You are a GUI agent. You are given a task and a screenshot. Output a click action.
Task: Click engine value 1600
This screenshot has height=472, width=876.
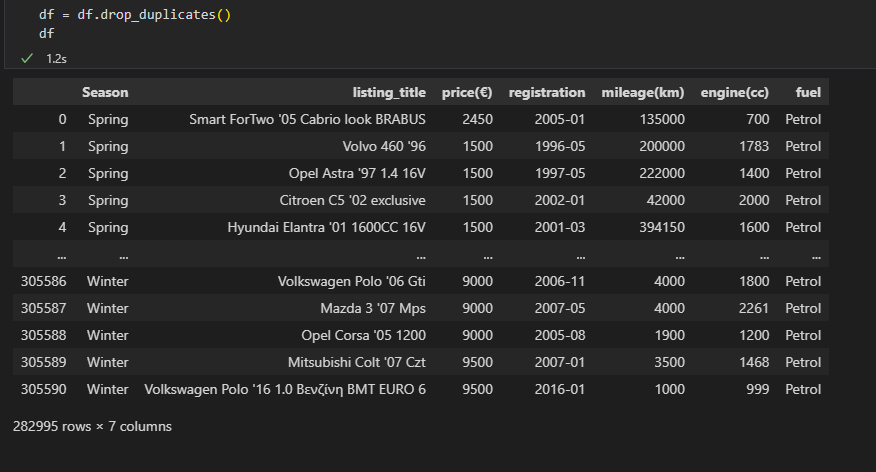point(754,227)
